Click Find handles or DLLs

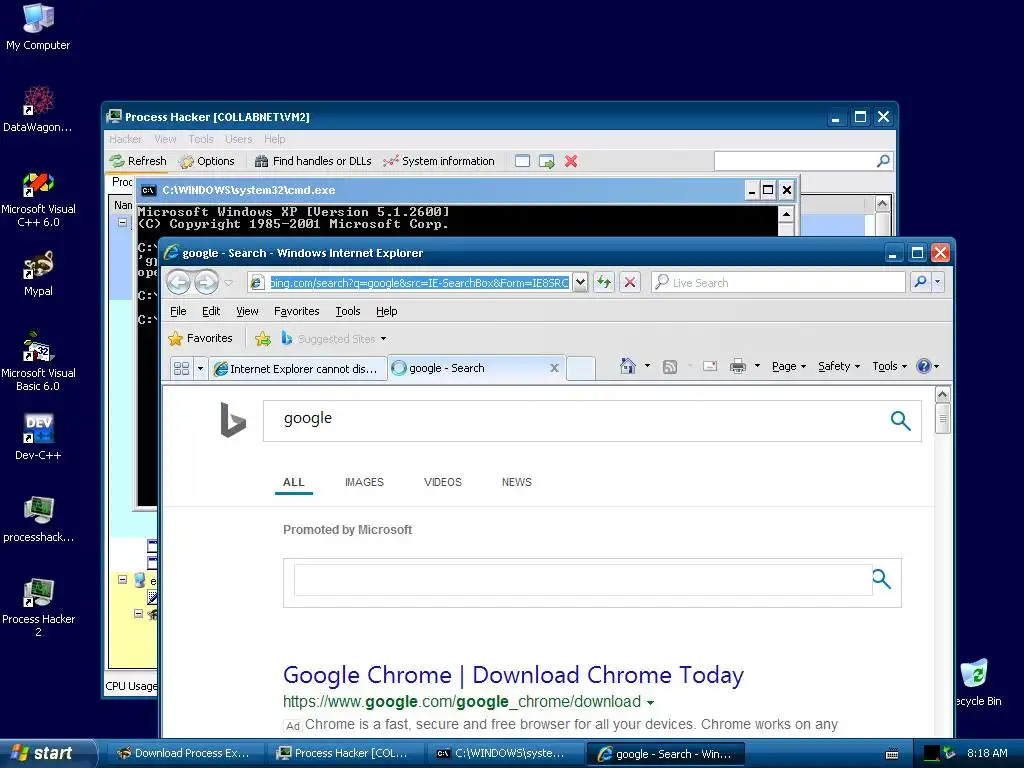point(313,161)
